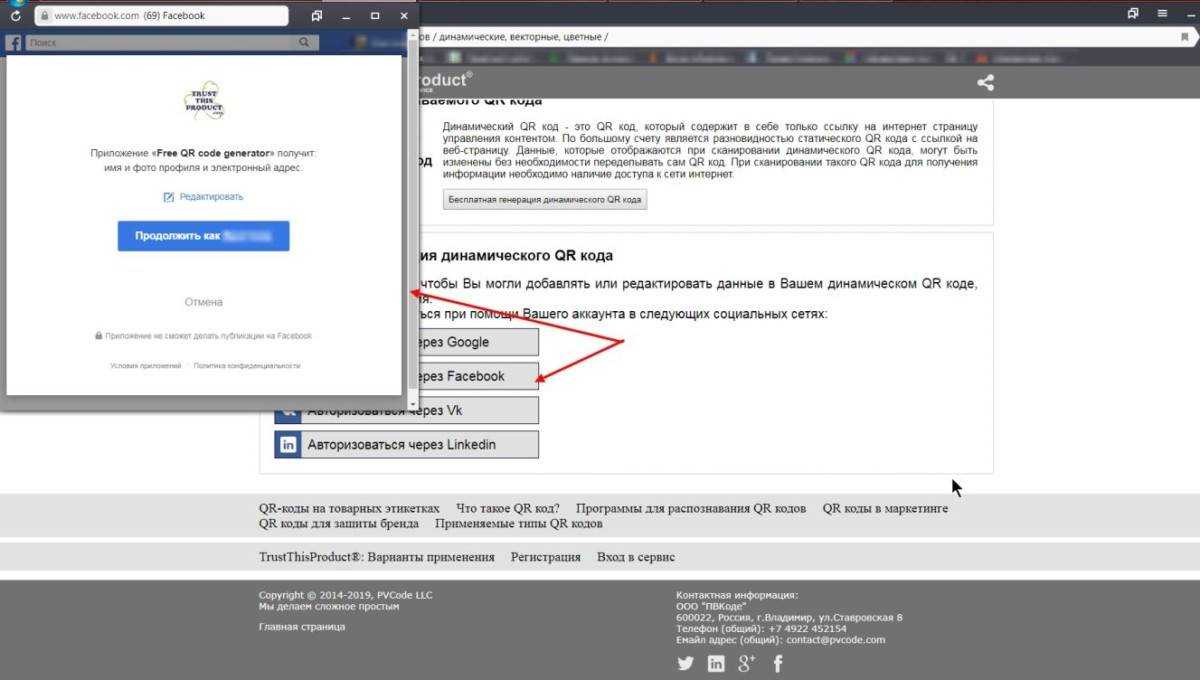Go to 'Регистрация' in the footer menu
Viewport: 1200px width, 680px height.
[x=545, y=557]
